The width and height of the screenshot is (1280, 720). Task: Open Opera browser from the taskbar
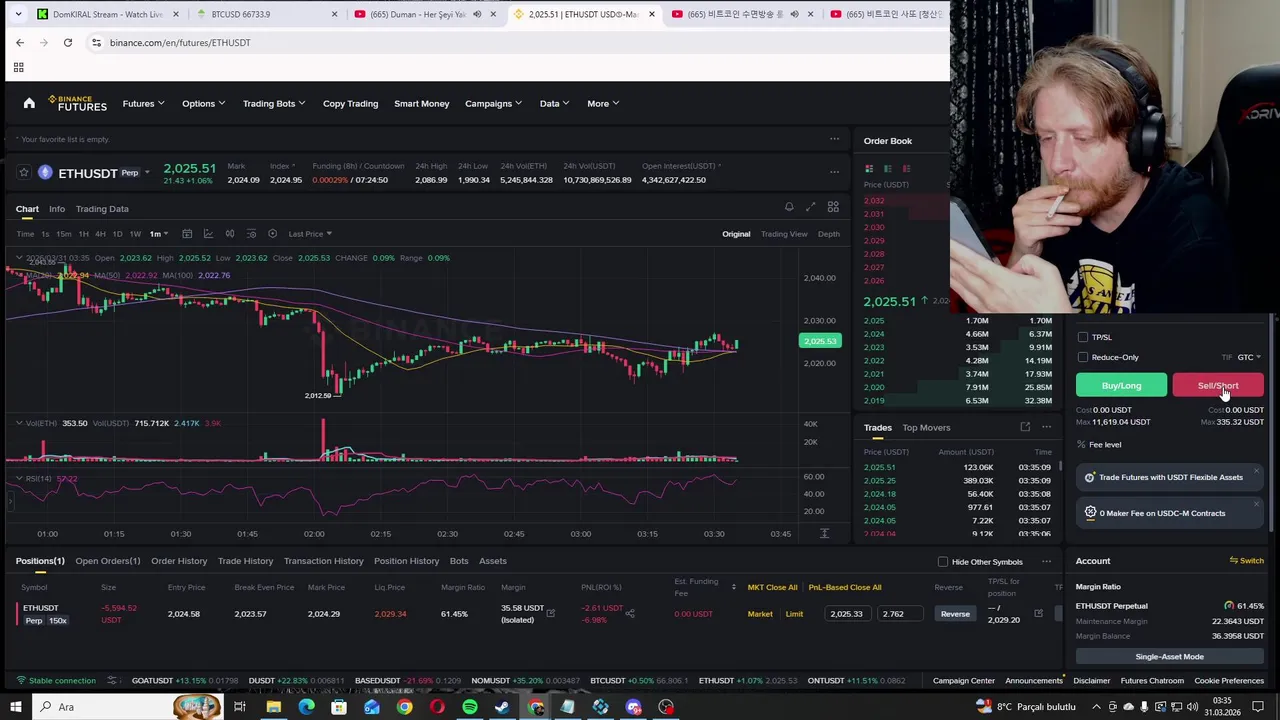pos(437,707)
